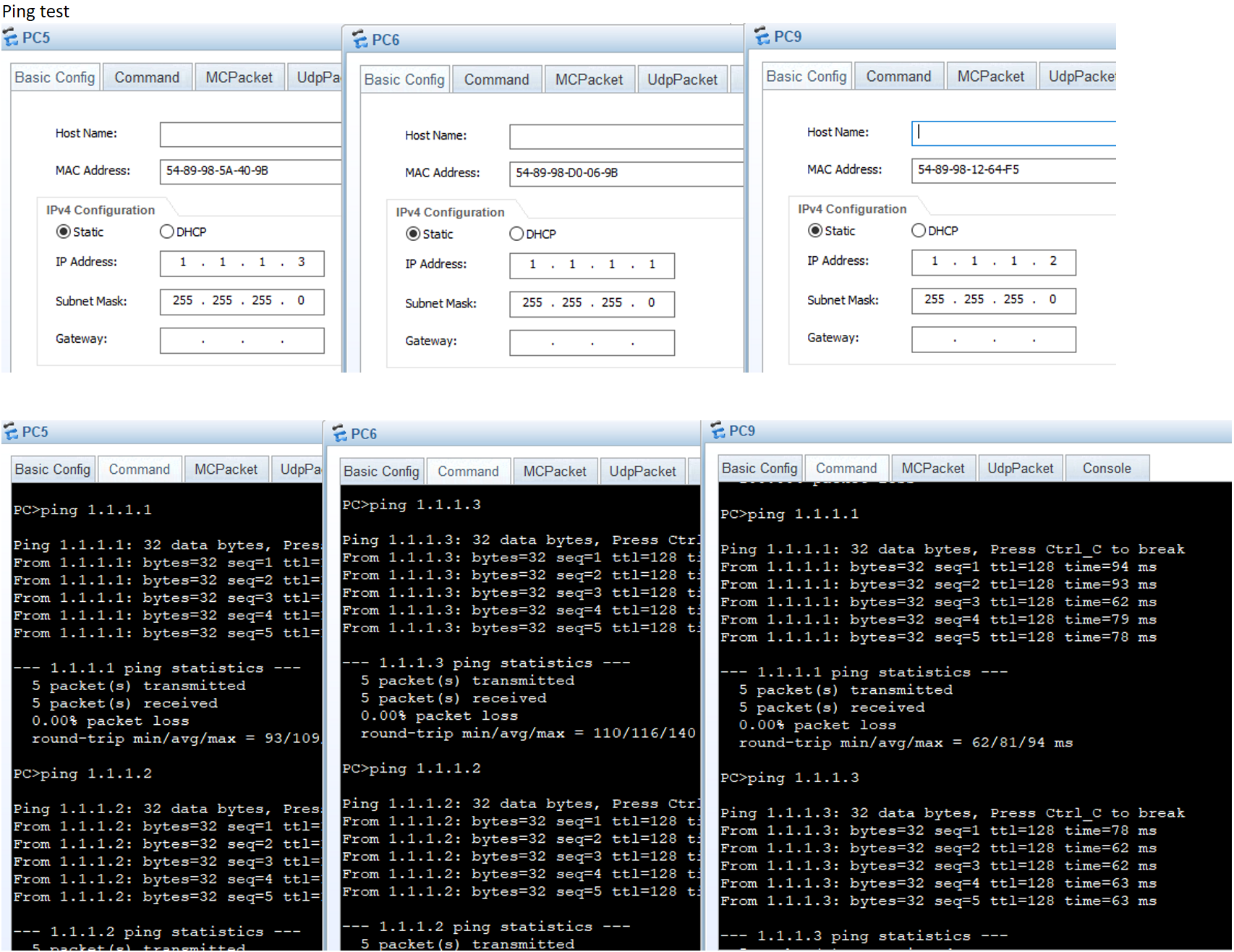Switch to UdpPacket tab in PC6 terminal window

642,471
